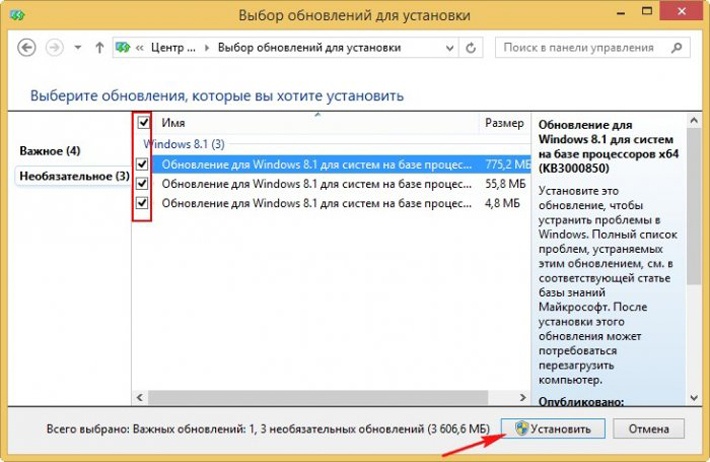Screen dimensions: 710x462
Task: Close the update selection window
Action: [x=682, y=12]
